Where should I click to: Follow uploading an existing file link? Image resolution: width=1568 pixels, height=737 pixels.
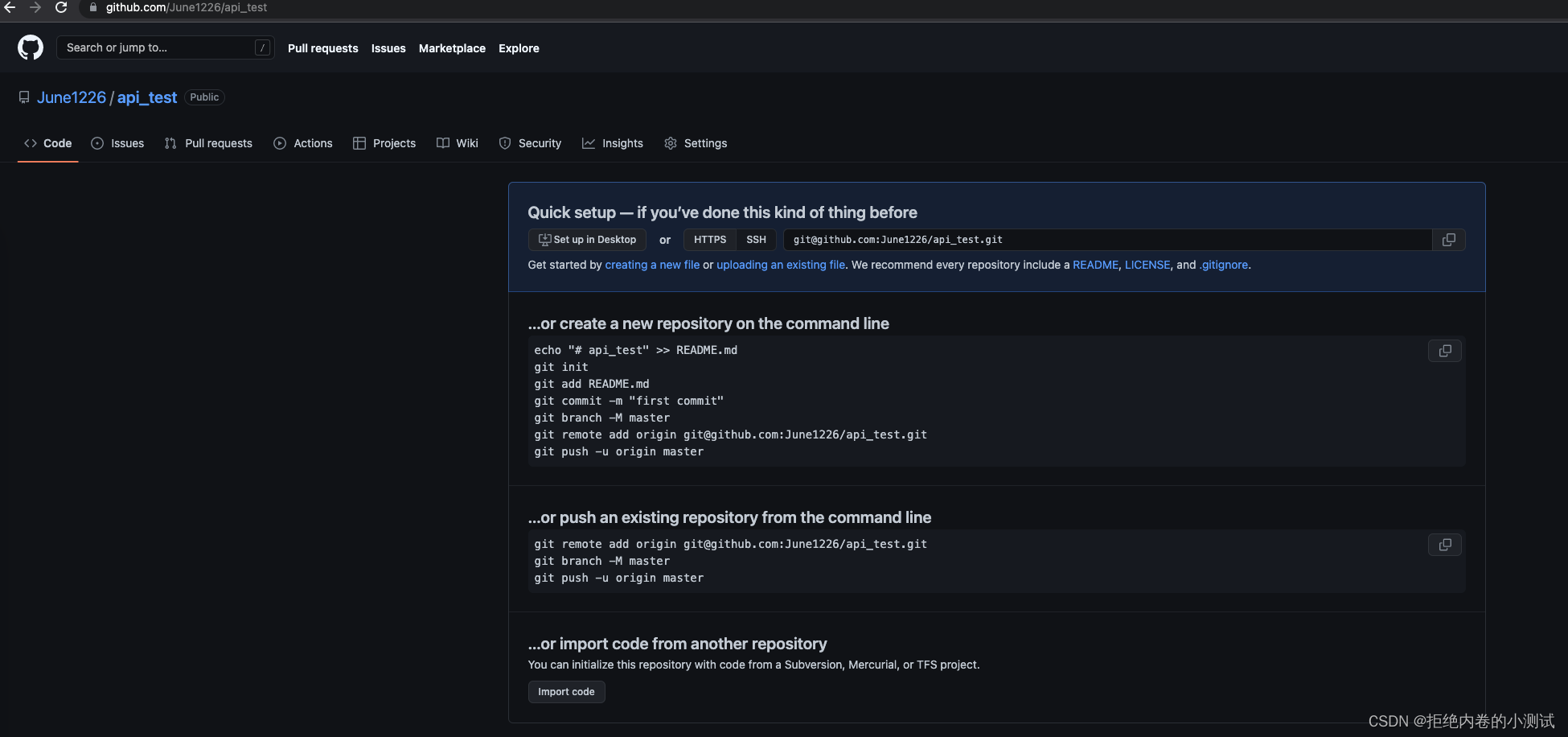[781, 265]
